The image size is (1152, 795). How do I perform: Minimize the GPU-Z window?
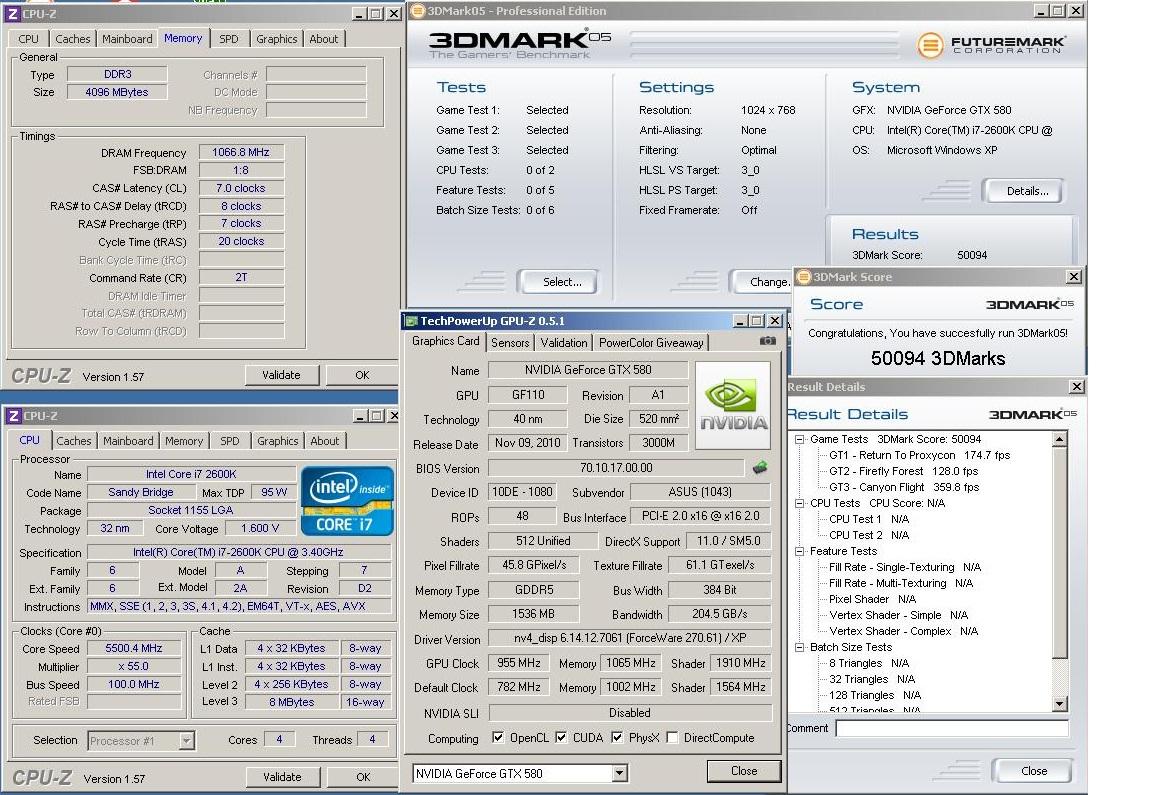tap(741, 321)
